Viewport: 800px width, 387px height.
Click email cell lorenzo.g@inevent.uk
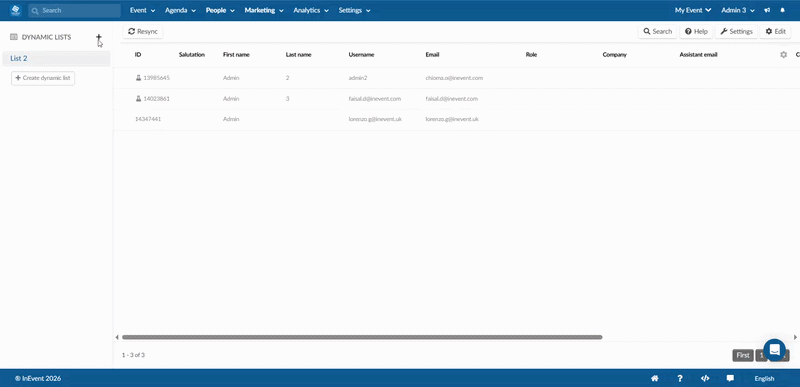pos(452,119)
